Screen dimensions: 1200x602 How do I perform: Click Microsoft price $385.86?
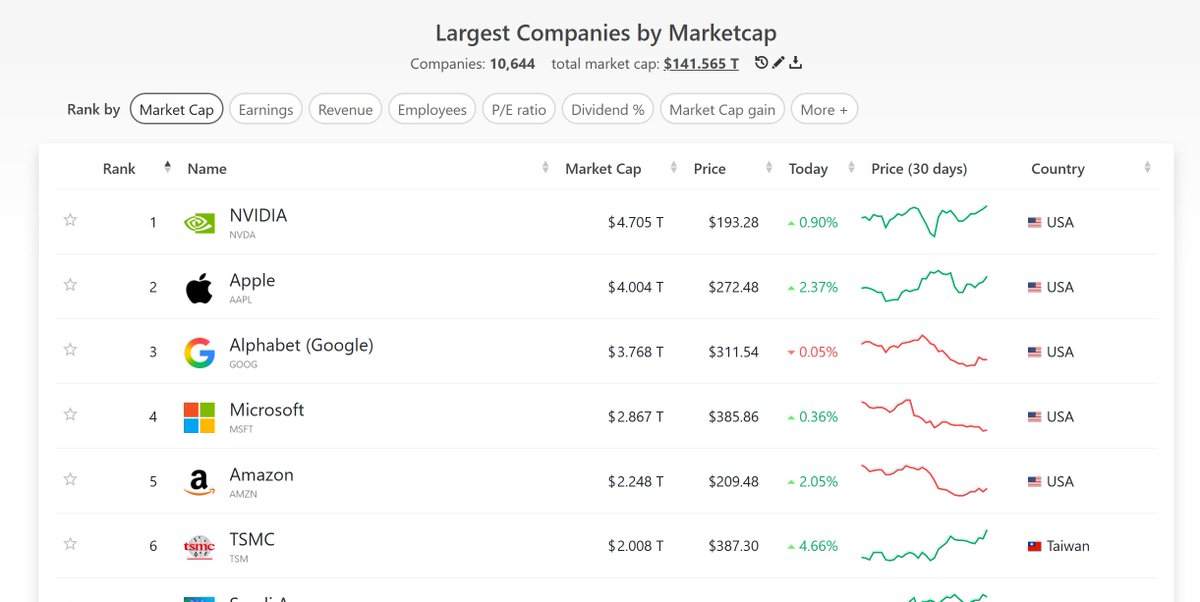coord(733,418)
